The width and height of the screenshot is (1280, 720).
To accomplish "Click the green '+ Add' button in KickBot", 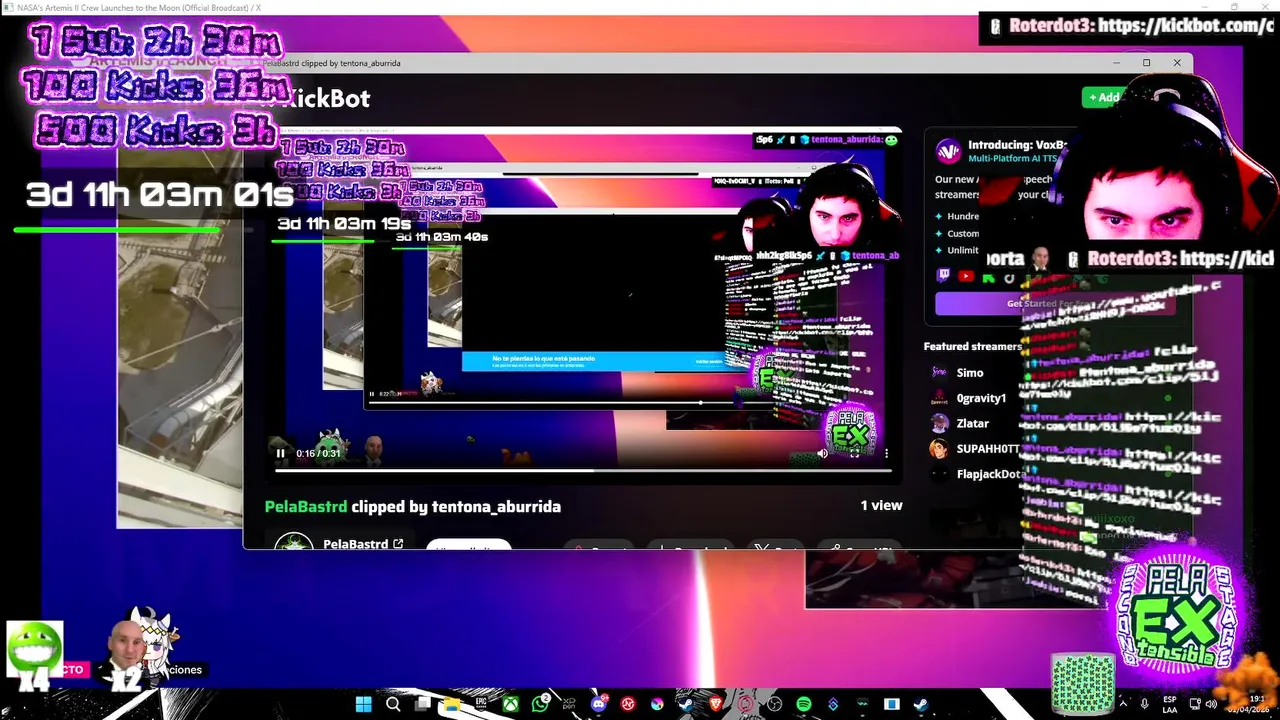I will [1104, 97].
